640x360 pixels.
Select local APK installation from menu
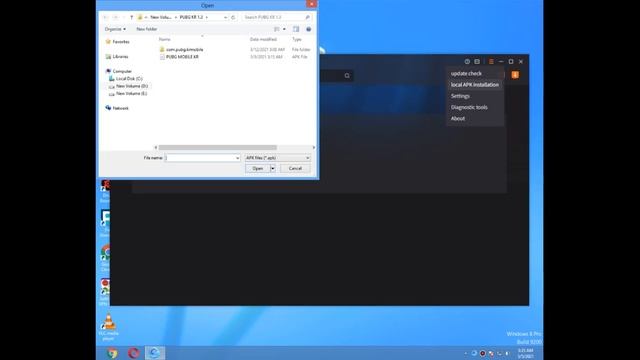point(475,85)
